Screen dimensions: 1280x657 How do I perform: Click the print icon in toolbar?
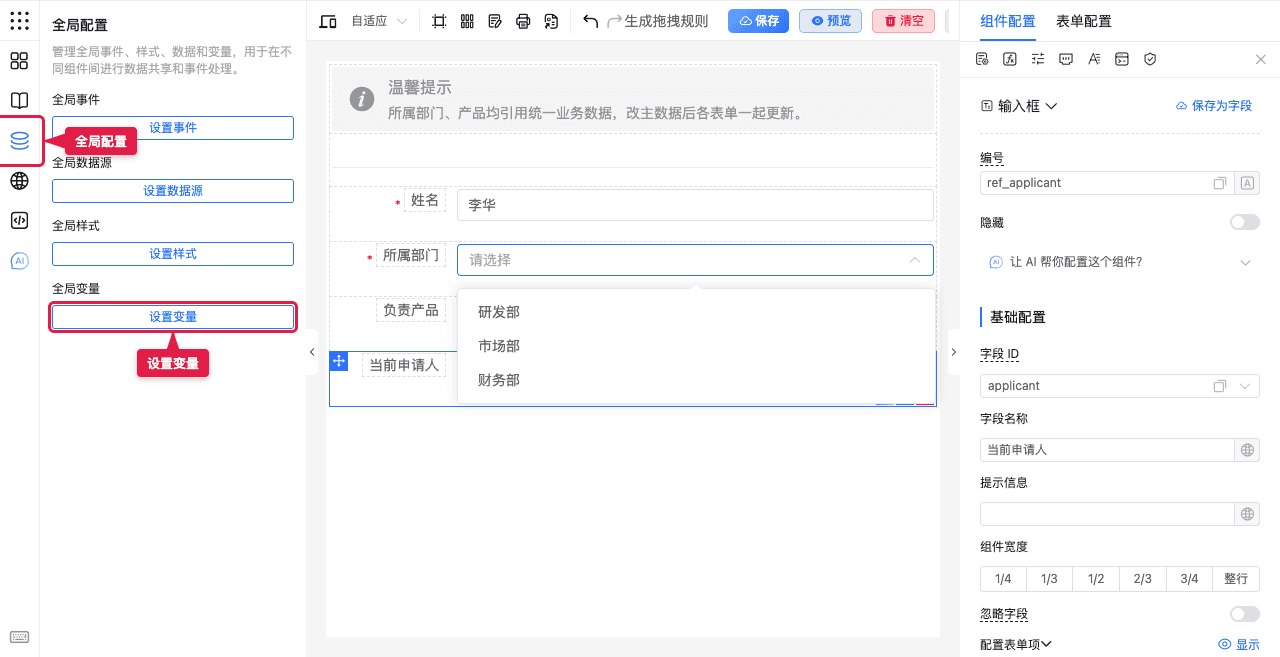pyautogui.click(x=523, y=21)
